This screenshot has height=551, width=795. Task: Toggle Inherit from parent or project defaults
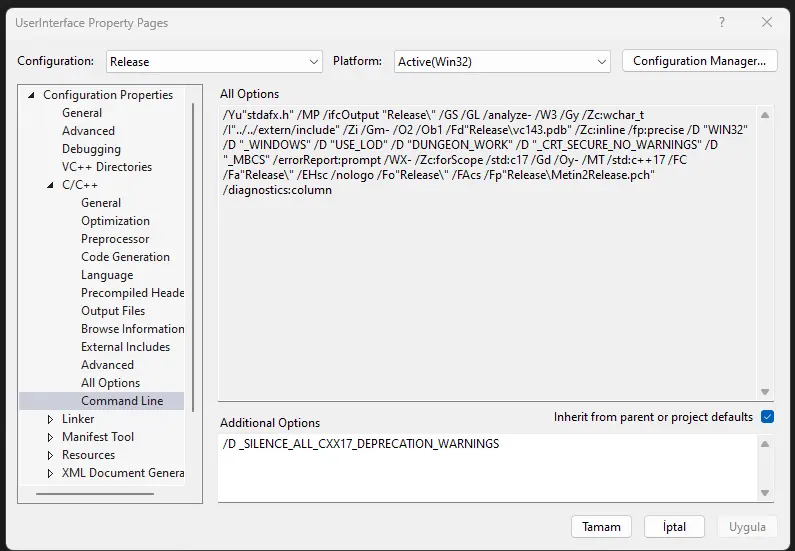click(x=767, y=417)
